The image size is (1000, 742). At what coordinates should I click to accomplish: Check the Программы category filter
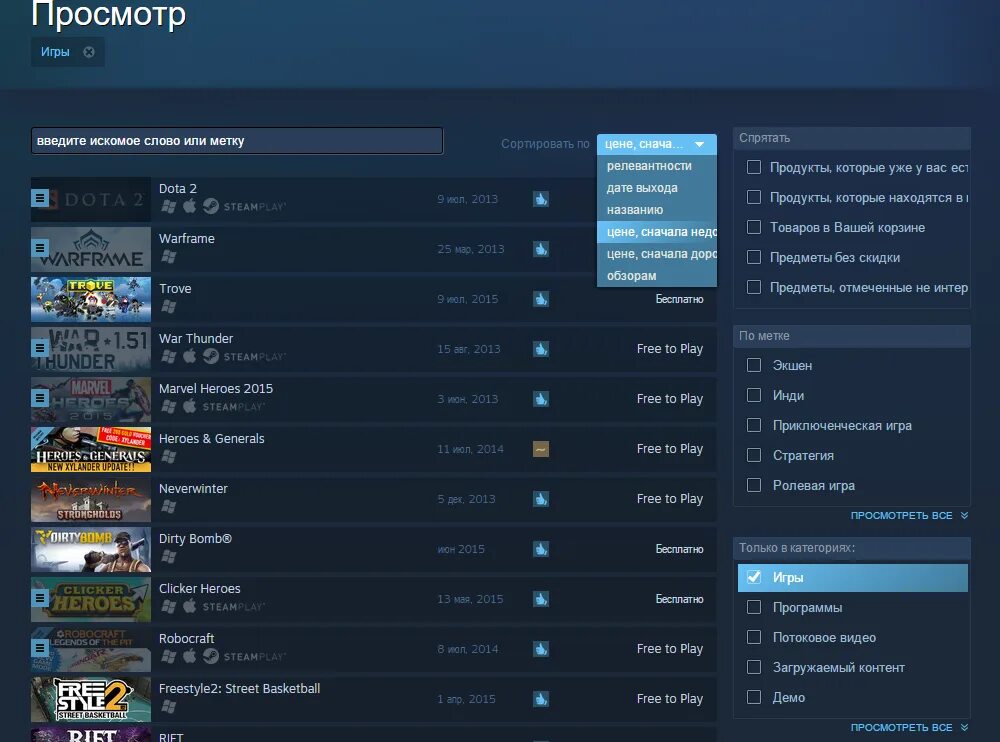coord(754,607)
